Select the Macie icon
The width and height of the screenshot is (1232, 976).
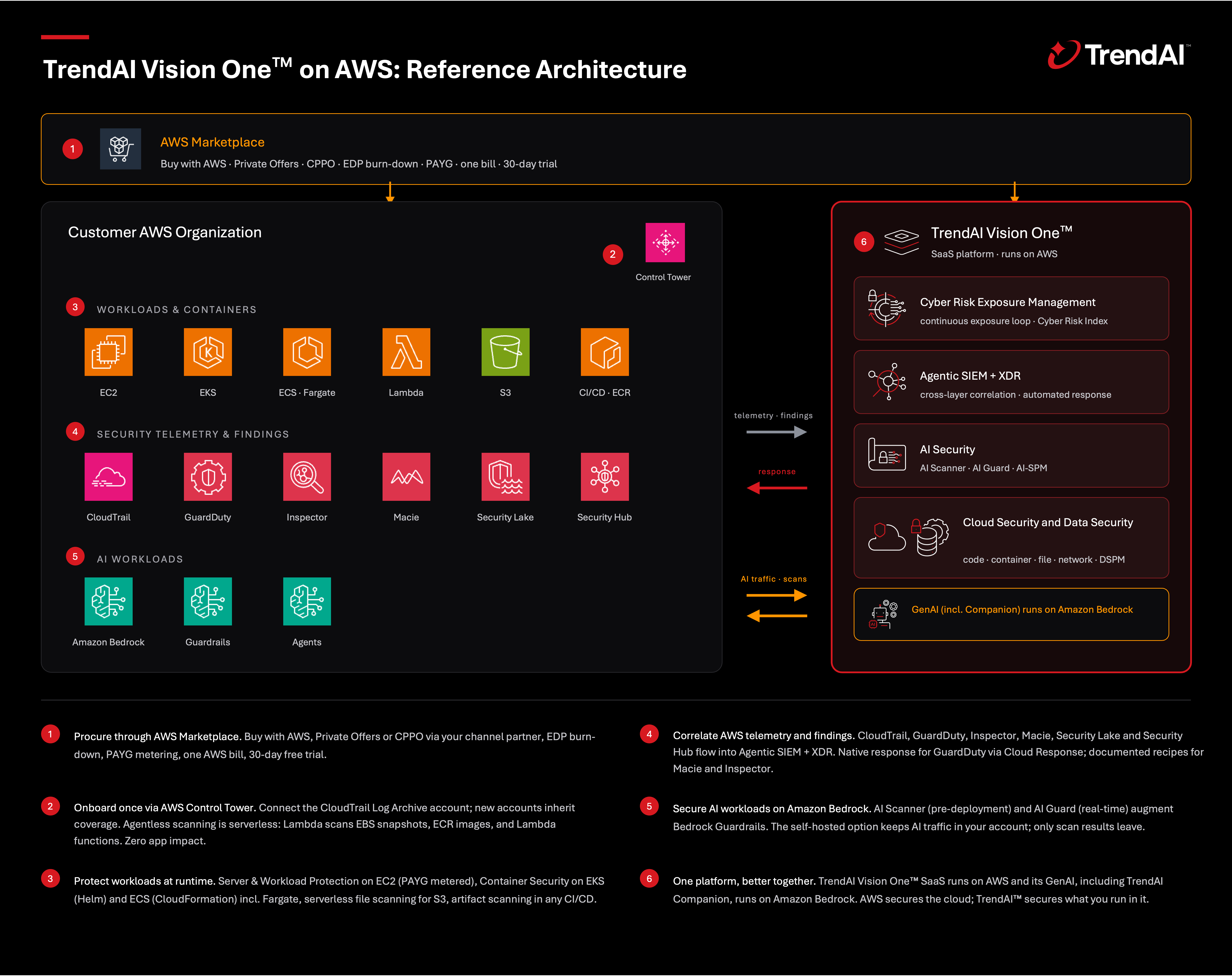click(406, 477)
